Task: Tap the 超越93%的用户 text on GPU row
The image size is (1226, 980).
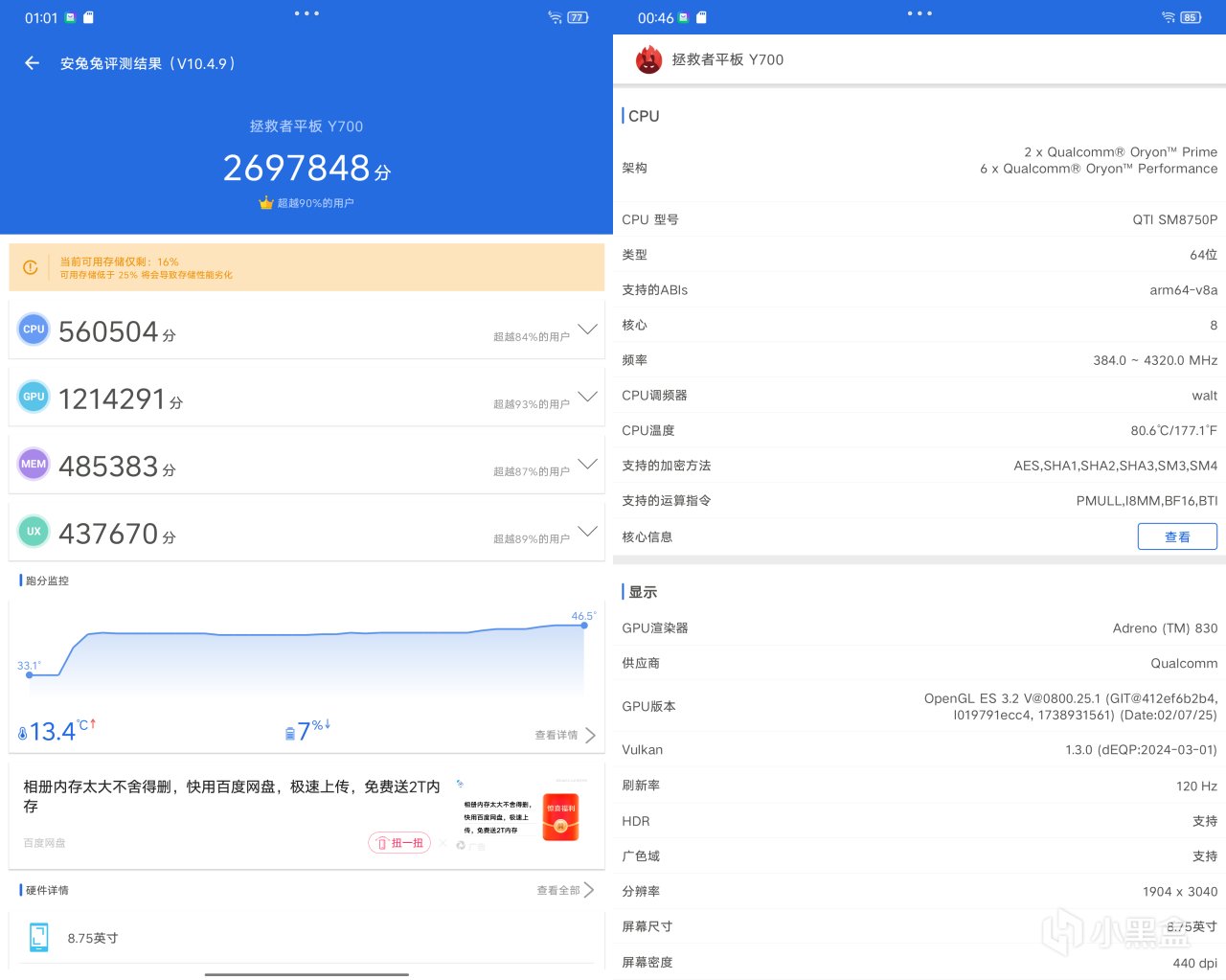Action: [531, 404]
